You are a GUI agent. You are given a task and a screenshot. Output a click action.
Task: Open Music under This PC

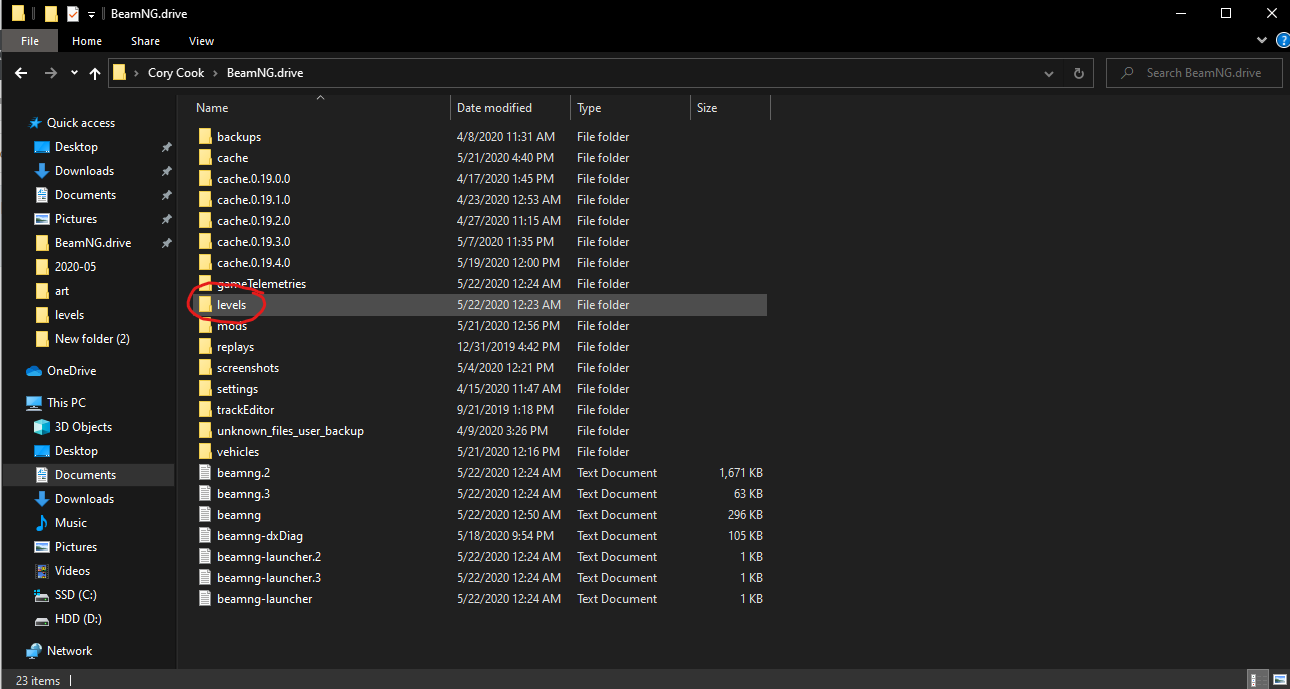pos(71,522)
